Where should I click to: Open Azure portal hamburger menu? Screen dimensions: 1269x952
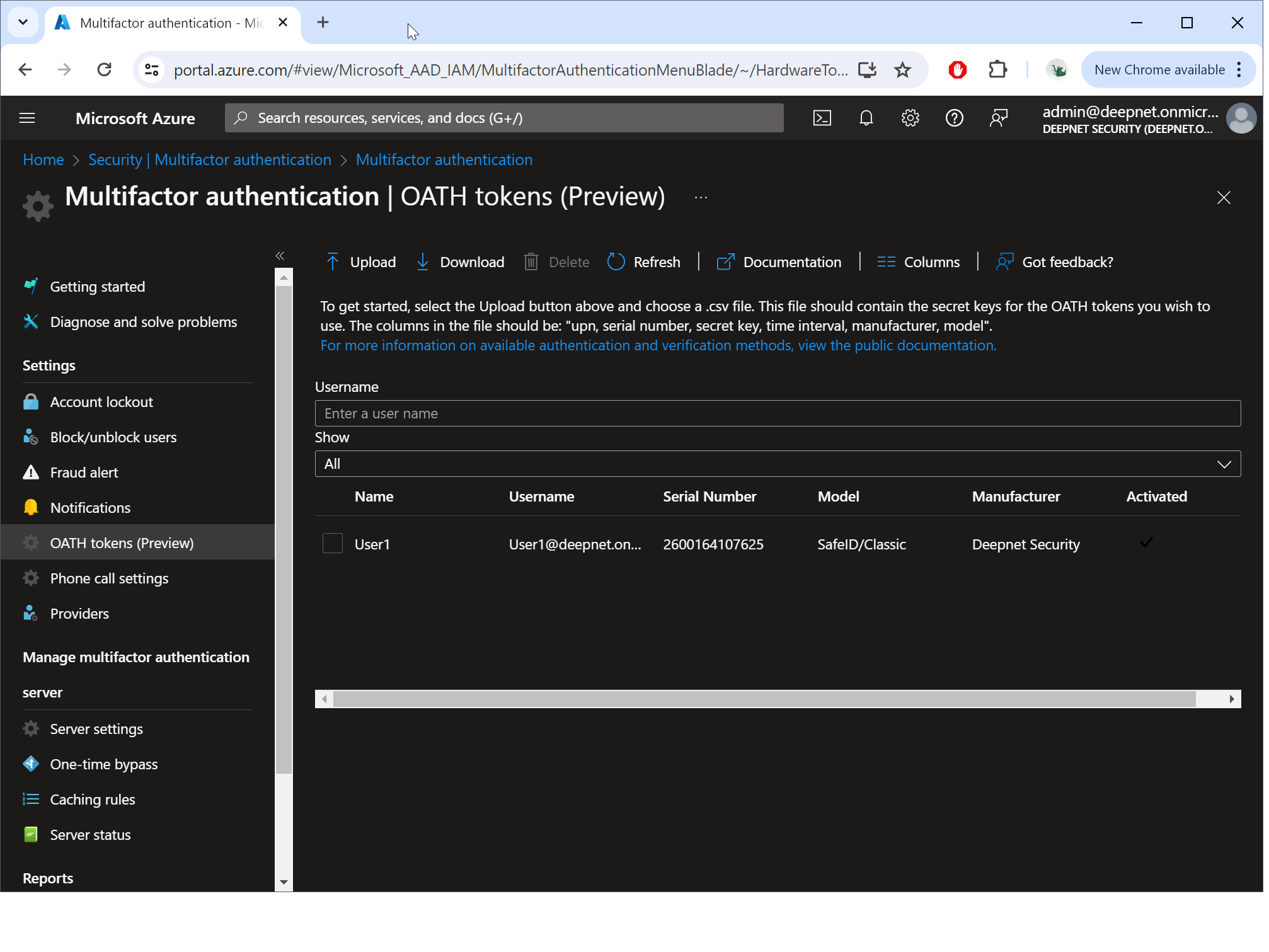(x=27, y=118)
